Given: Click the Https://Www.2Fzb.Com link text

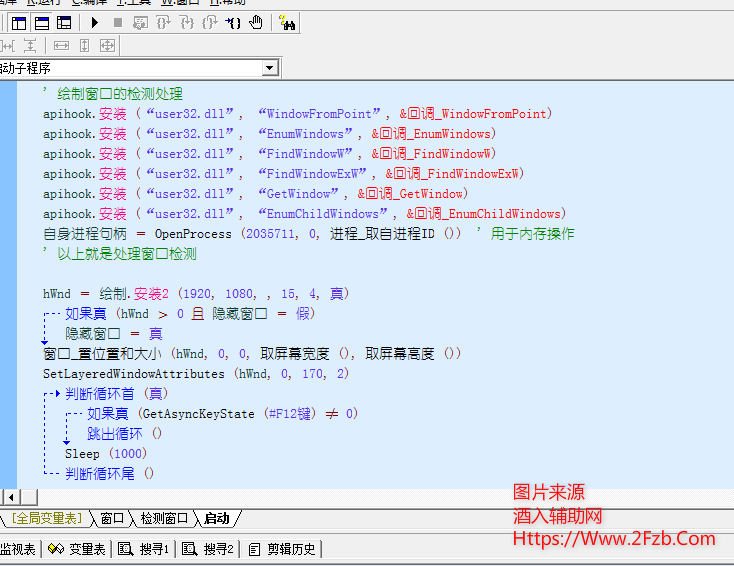Looking at the screenshot, I should pyautogui.click(x=614, y=539).
